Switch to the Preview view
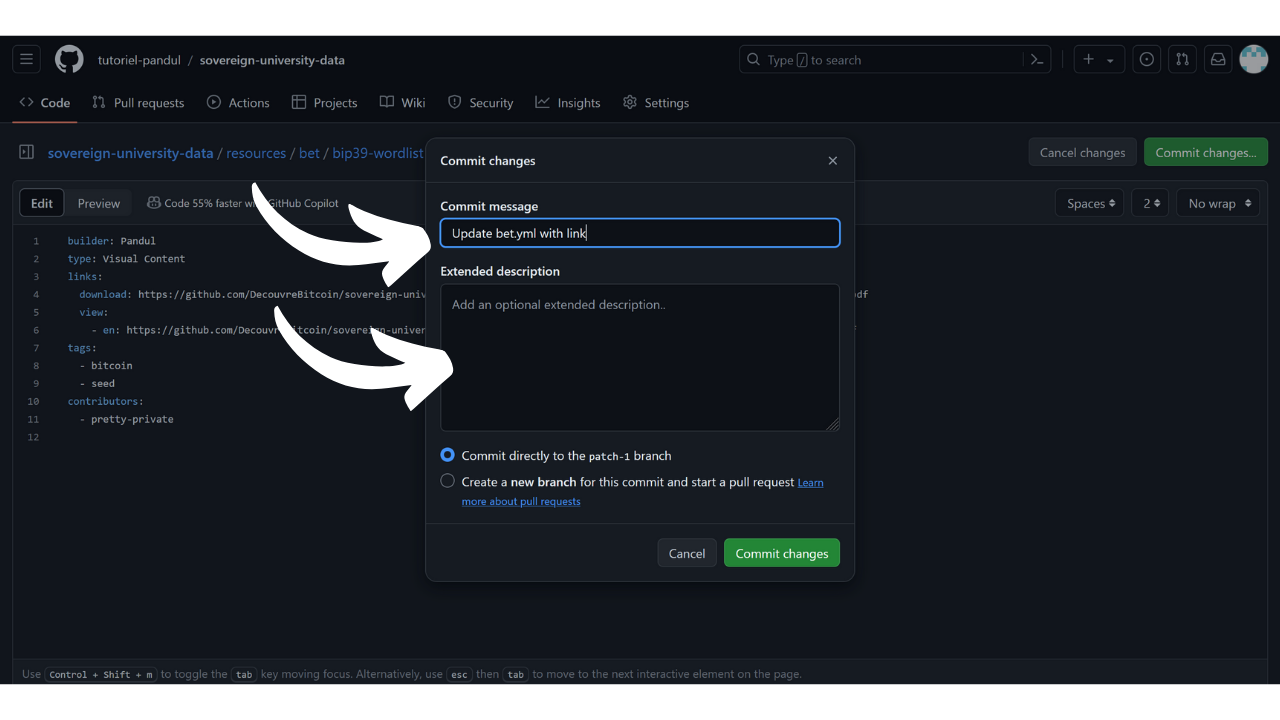 [x=99, y=203]
